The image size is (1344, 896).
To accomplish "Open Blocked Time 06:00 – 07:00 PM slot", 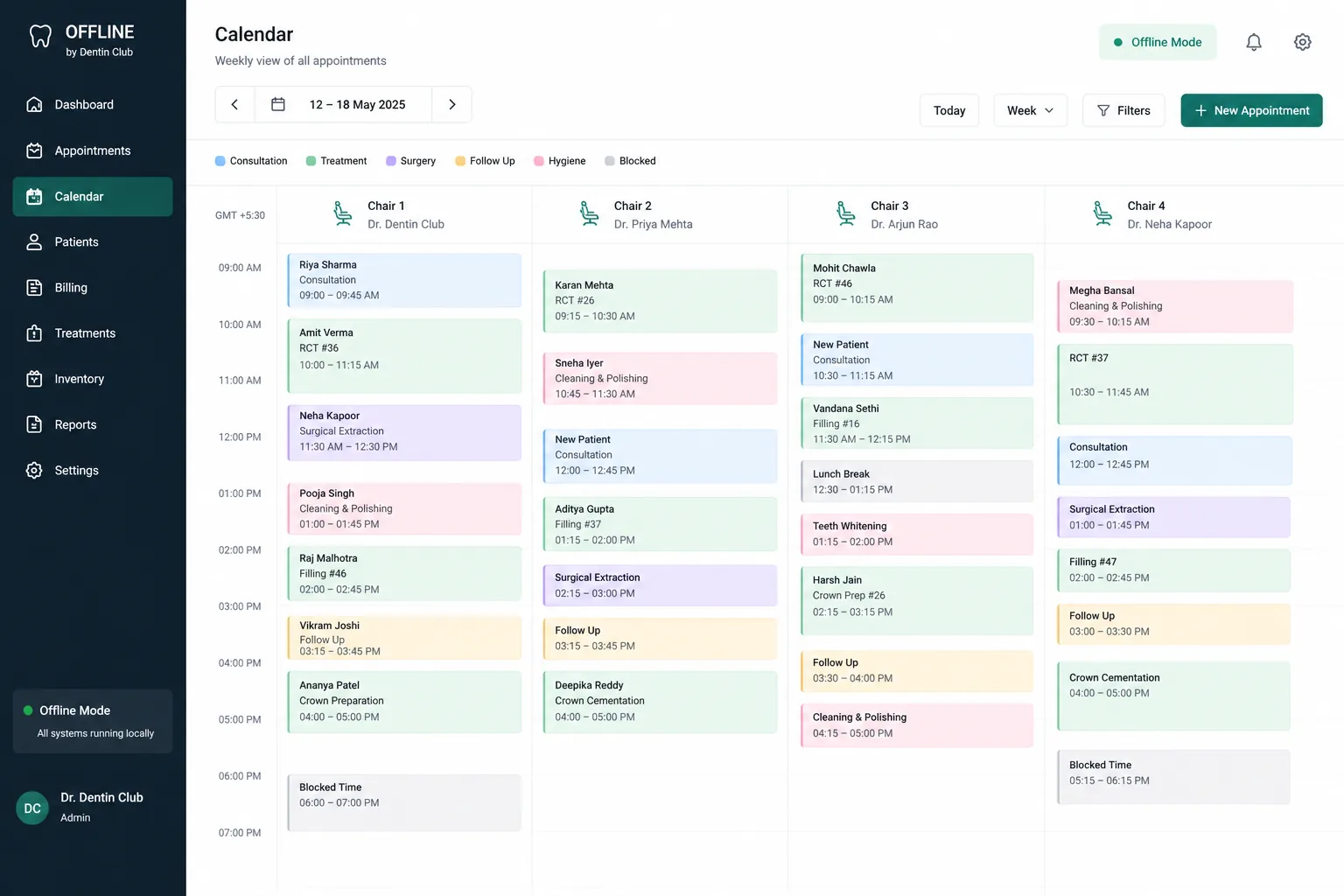I will pos(404,802).
